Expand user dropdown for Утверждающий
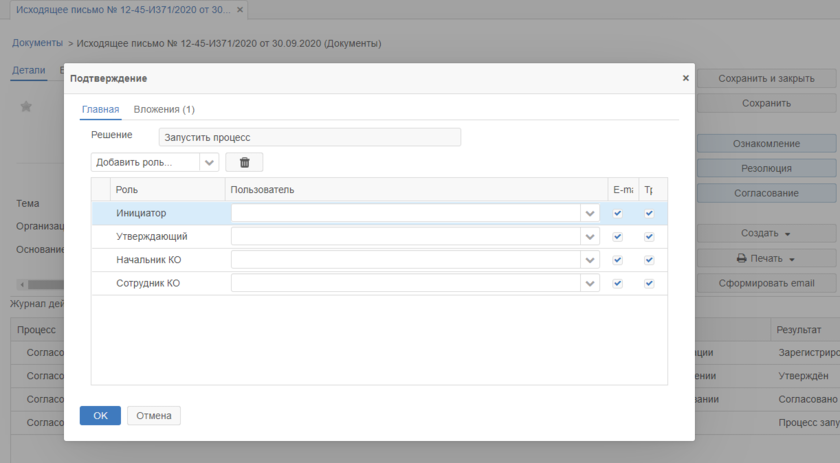 click(x=589, y=237)
